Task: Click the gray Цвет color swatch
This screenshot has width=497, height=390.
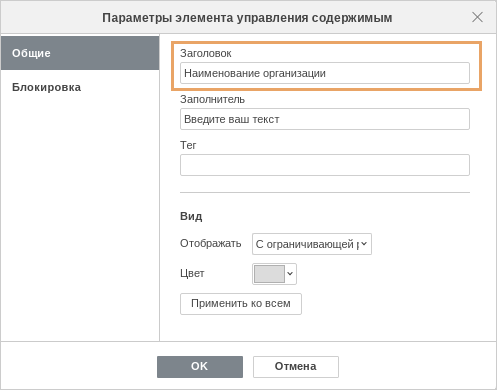Action: (x=269, y=274)
